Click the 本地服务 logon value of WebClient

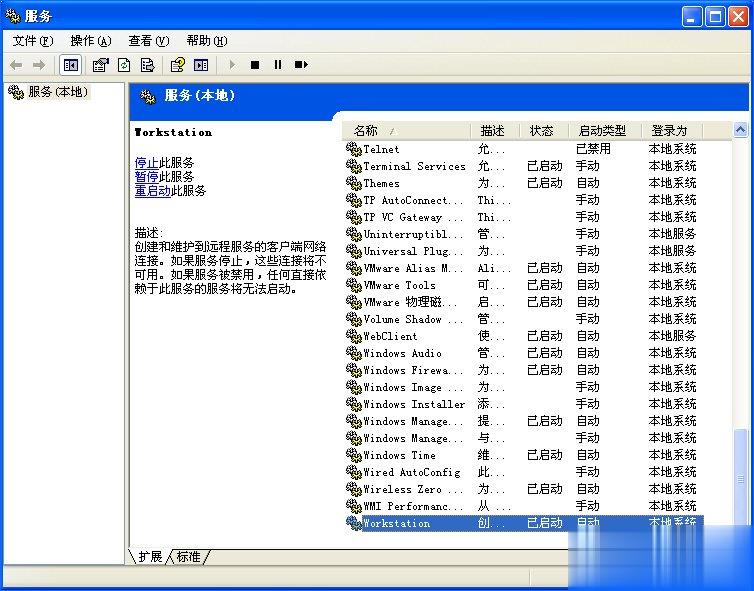(x=672, y=336)
